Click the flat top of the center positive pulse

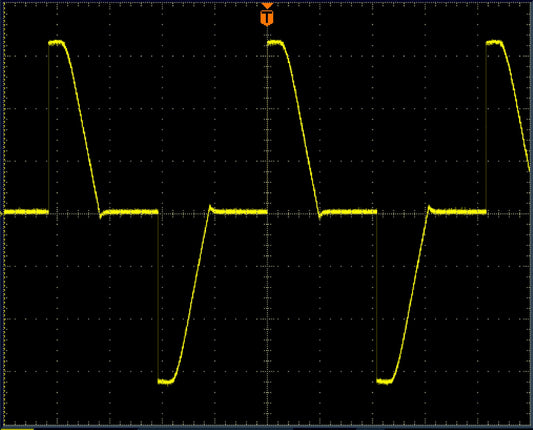click(x=275, y=43)
